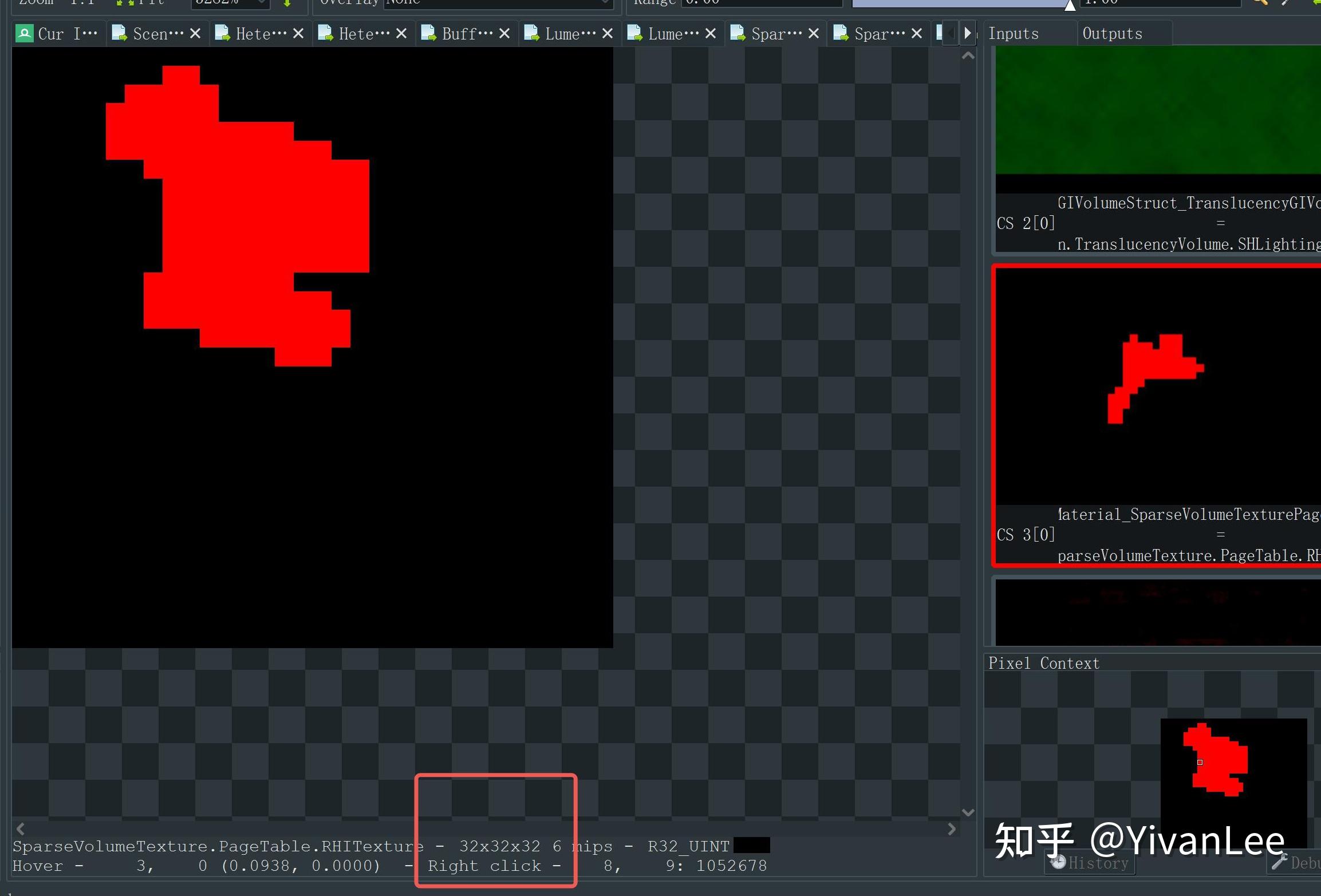Open the Overlay dropdown showing None
Screen dimensions: 1321x896
(497, 3)
